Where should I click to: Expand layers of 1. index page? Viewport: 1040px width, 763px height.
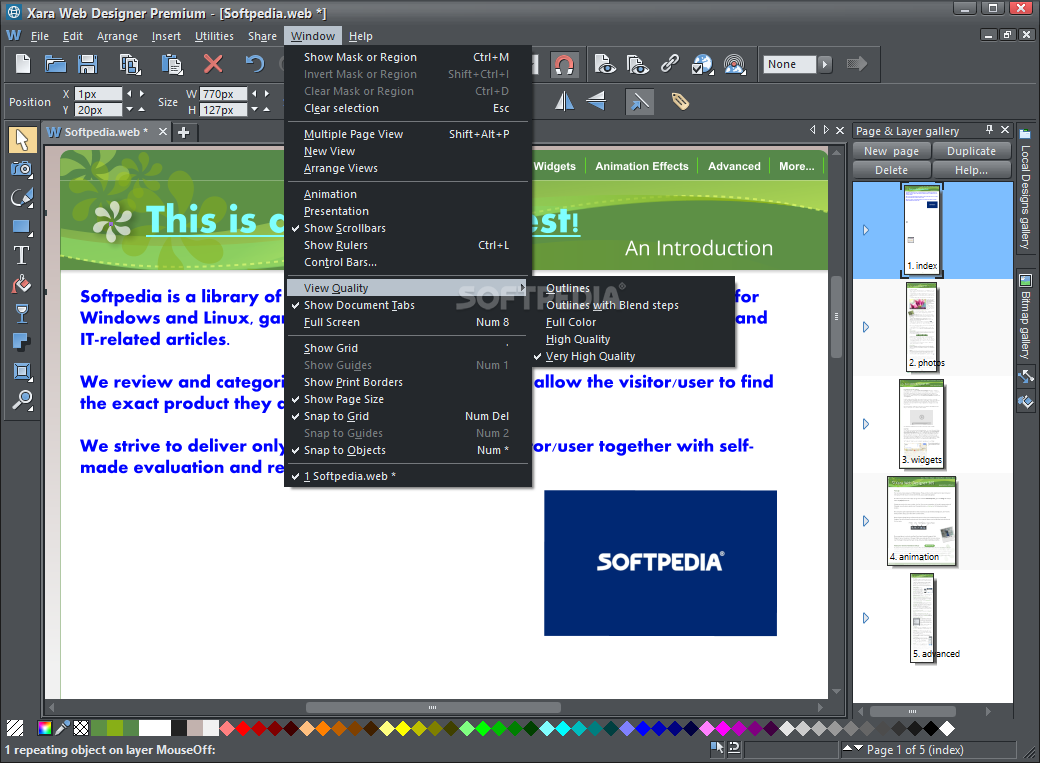[x=866, y=230]
